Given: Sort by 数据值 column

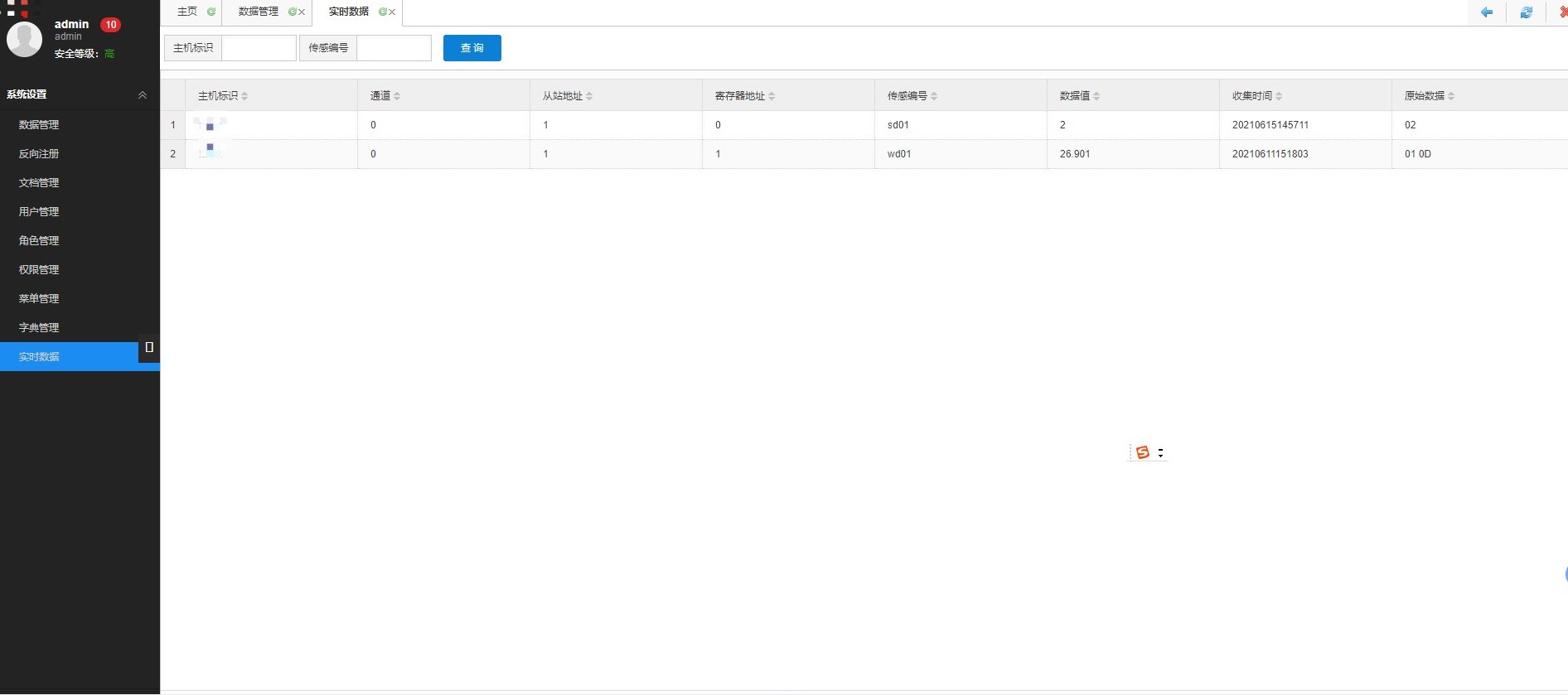Looking at the screenshot, I should point(1096,96).
